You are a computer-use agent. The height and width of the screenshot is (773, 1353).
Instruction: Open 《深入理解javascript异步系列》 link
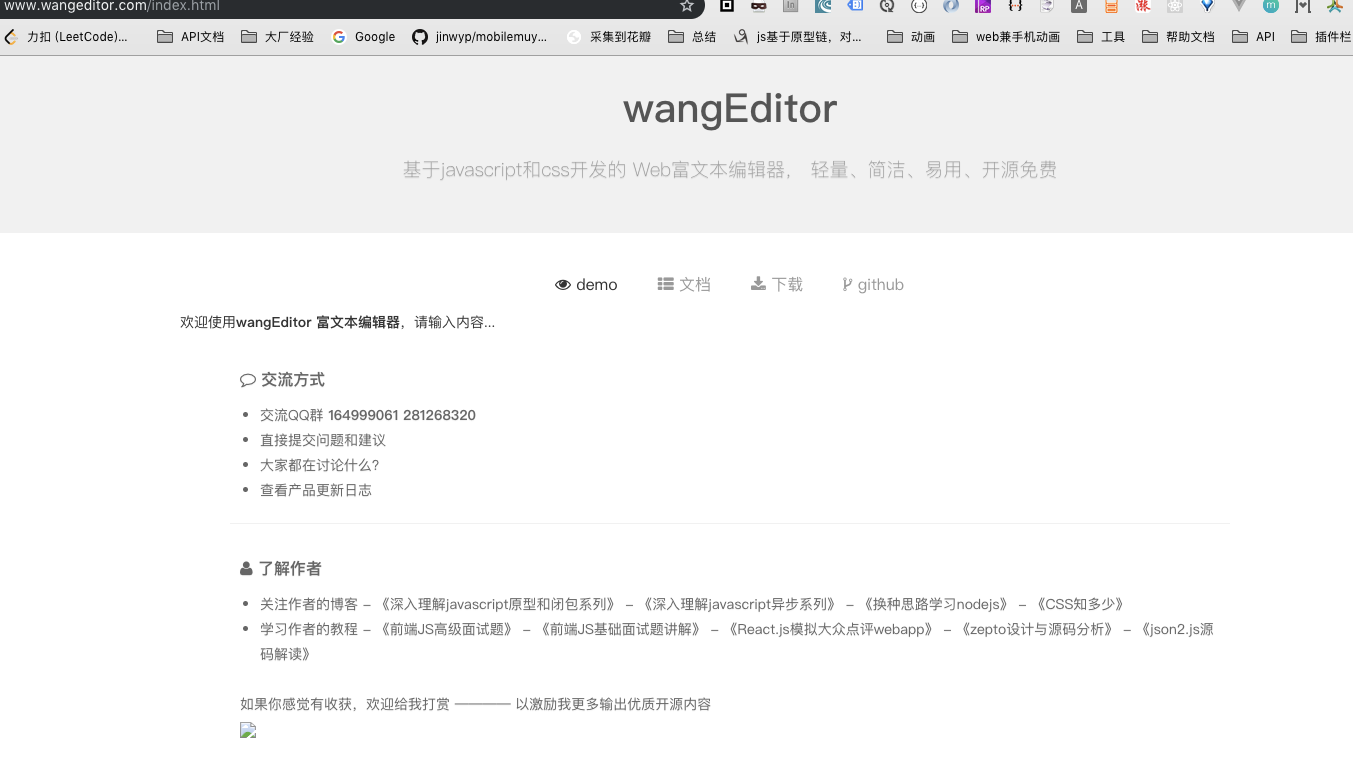pos(739,604)
